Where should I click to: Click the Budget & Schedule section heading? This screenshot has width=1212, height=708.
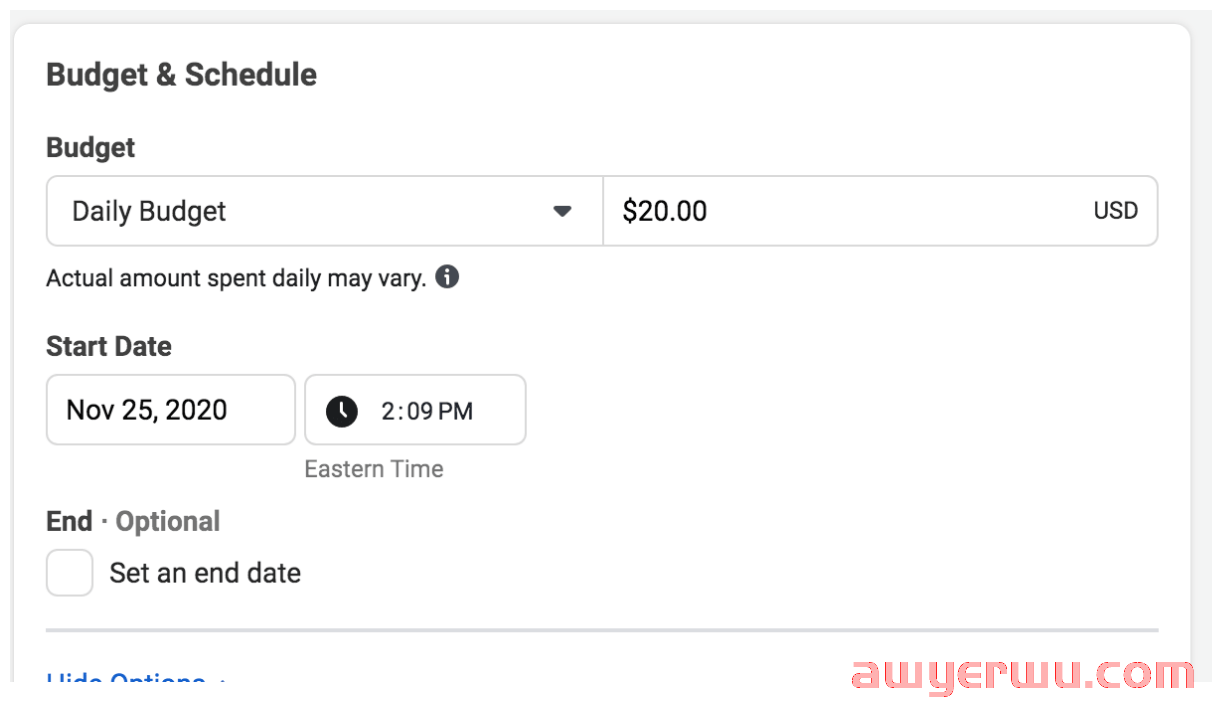182,75
